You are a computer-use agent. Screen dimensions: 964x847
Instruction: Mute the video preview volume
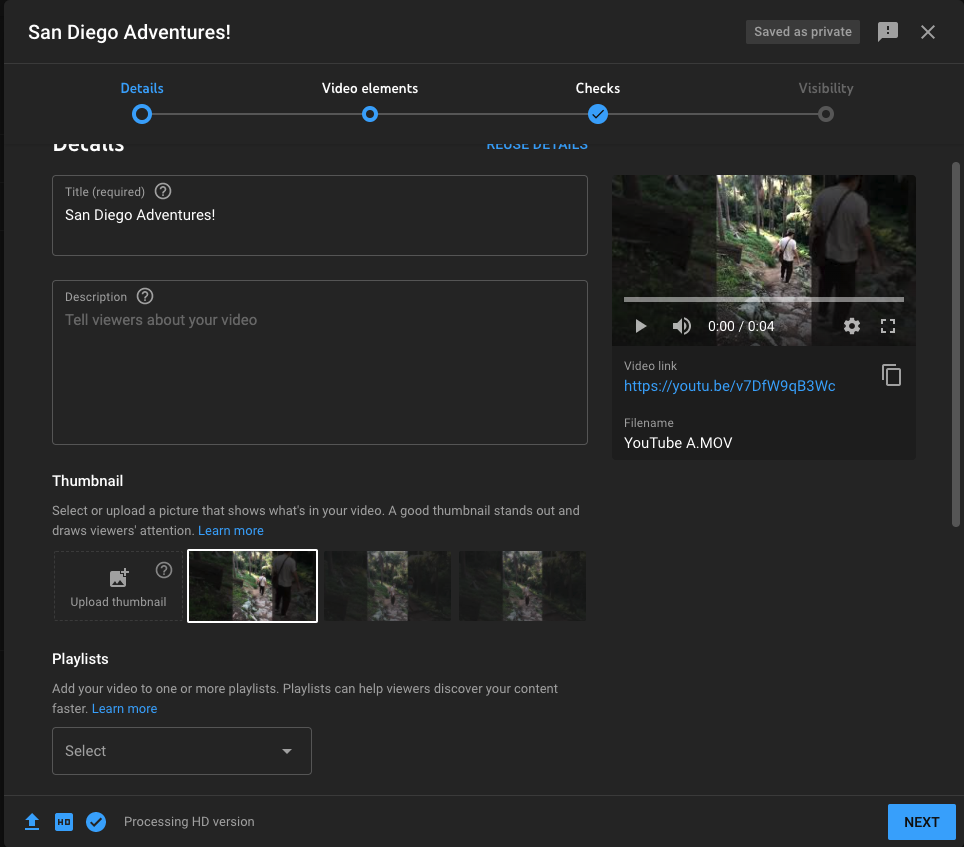click(x=681, y=326)
